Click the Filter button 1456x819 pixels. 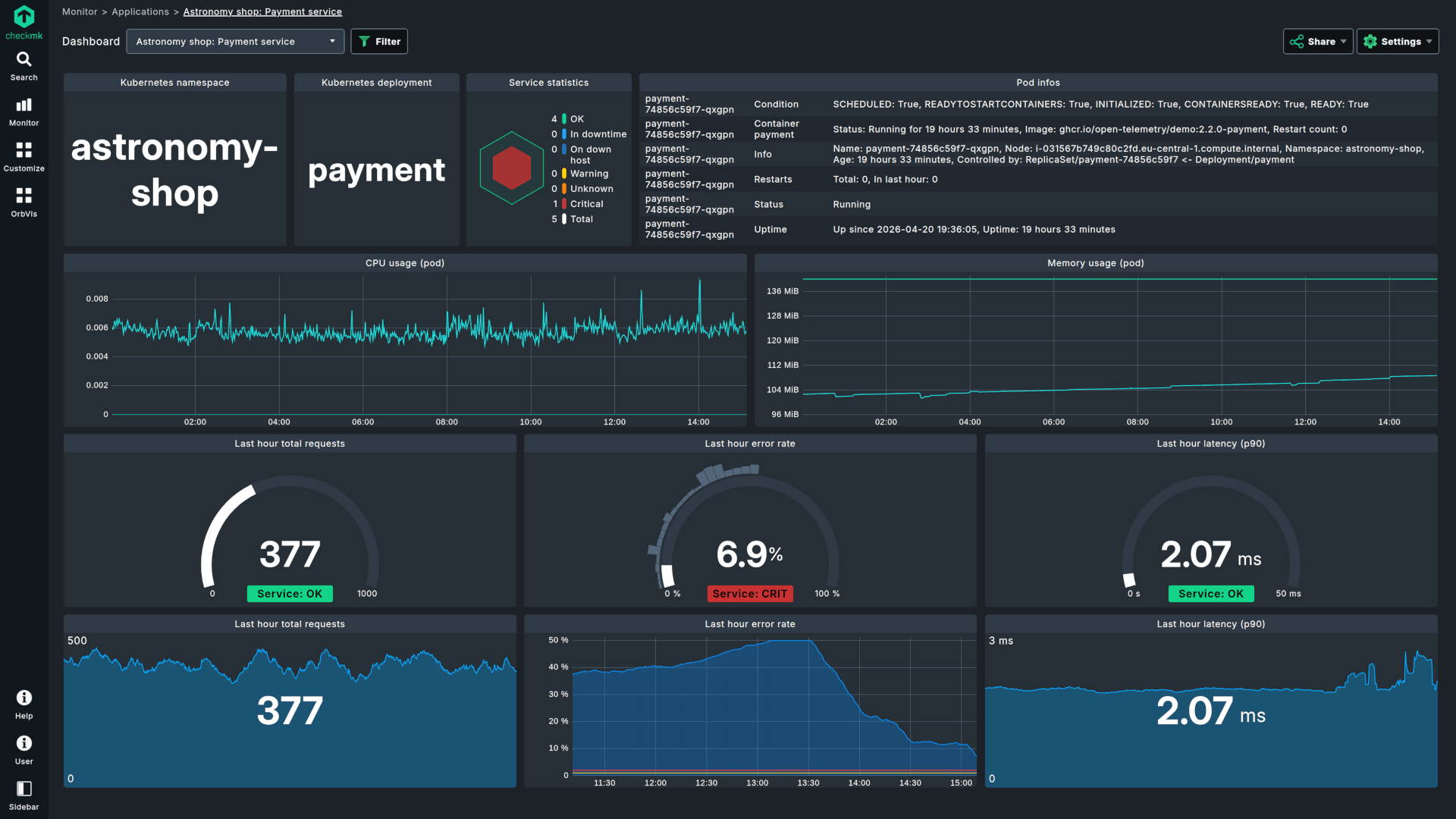(x=379, y=42)
